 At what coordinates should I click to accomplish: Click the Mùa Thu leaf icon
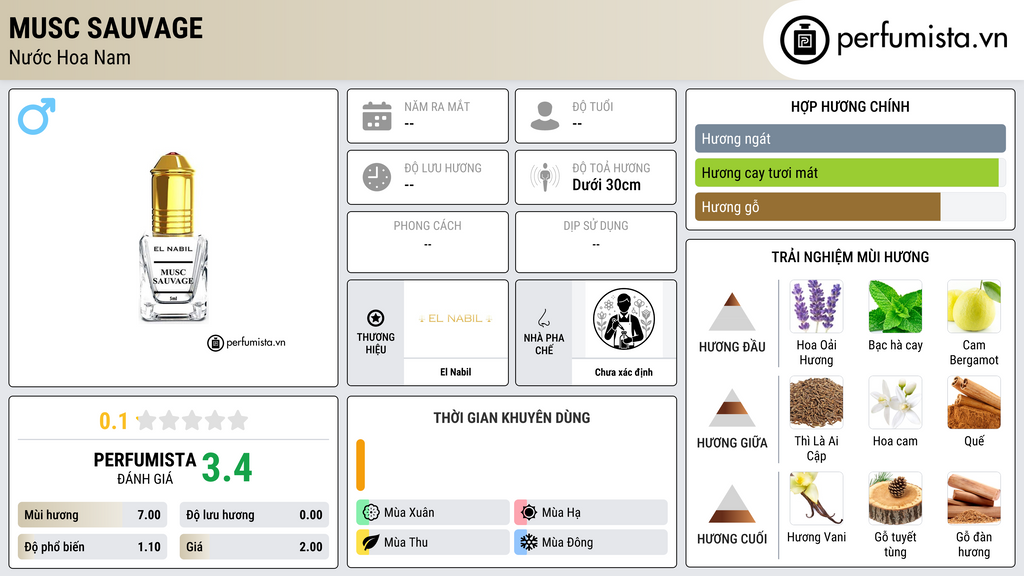point(371,542)
